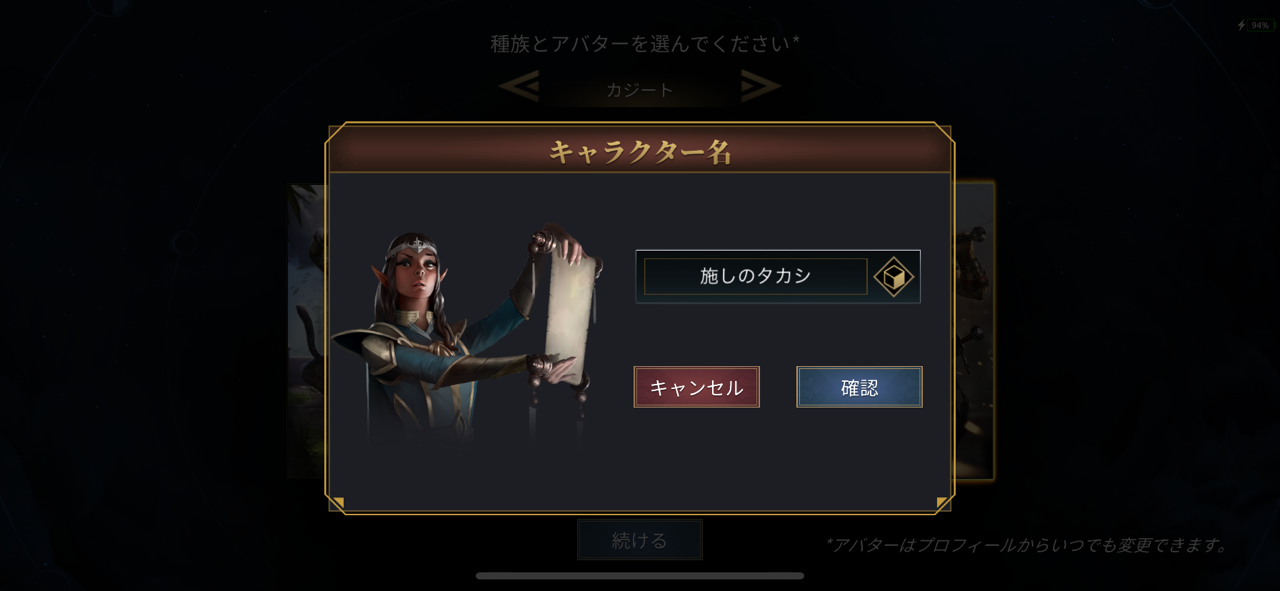Tap the キャラクター名 dialog title bar
1280x591 pixels.
point(640,151)
